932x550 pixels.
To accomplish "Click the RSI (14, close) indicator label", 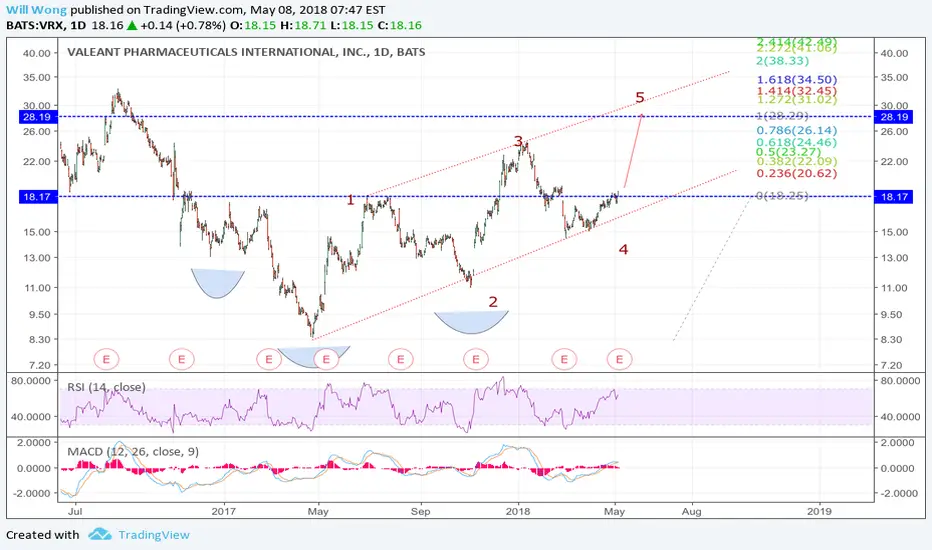I will tap(106, 387).
